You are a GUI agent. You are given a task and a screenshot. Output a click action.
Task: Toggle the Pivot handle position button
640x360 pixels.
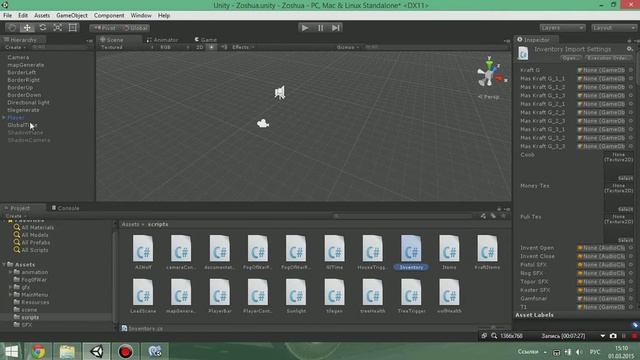[104, 28]
